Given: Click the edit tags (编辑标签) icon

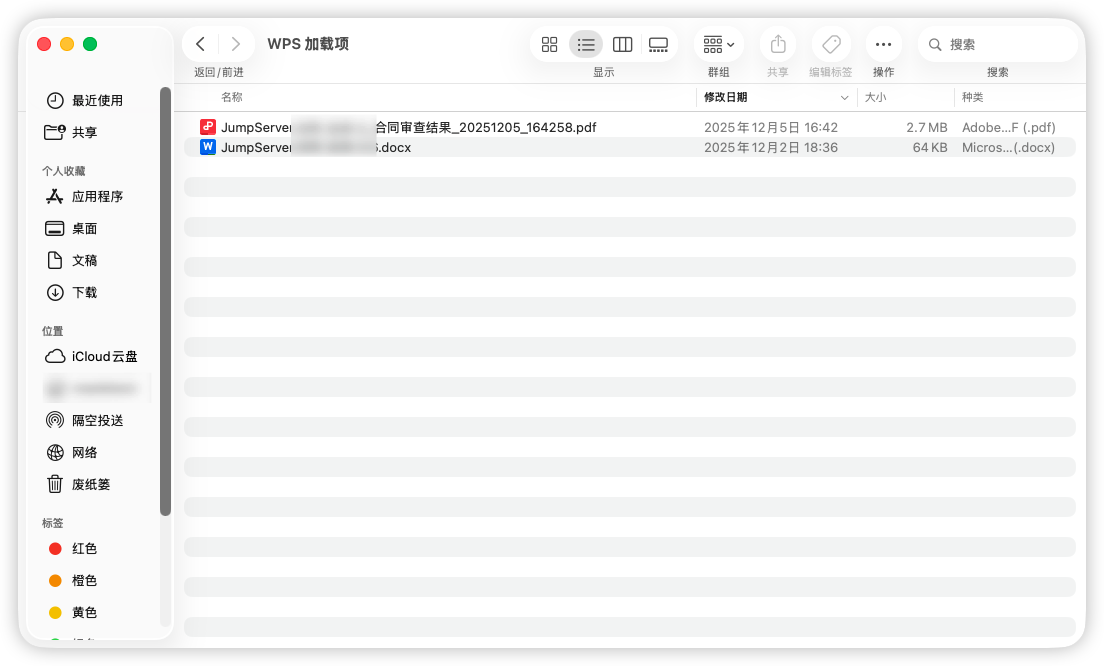Looking at the screenshot, I should [831, 44].
